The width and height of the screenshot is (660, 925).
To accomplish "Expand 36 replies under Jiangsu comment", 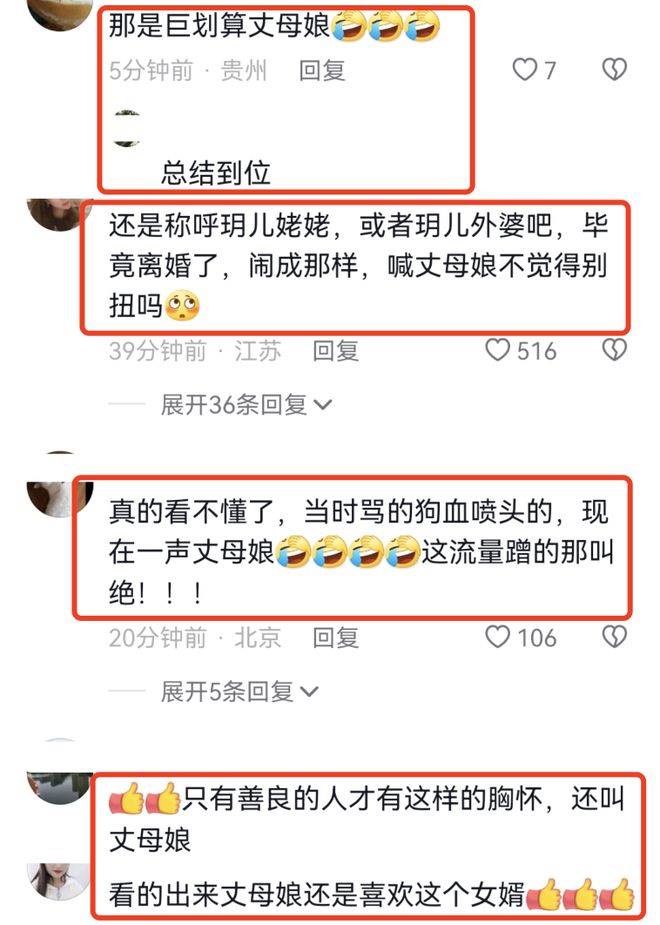I will [247, 405].
